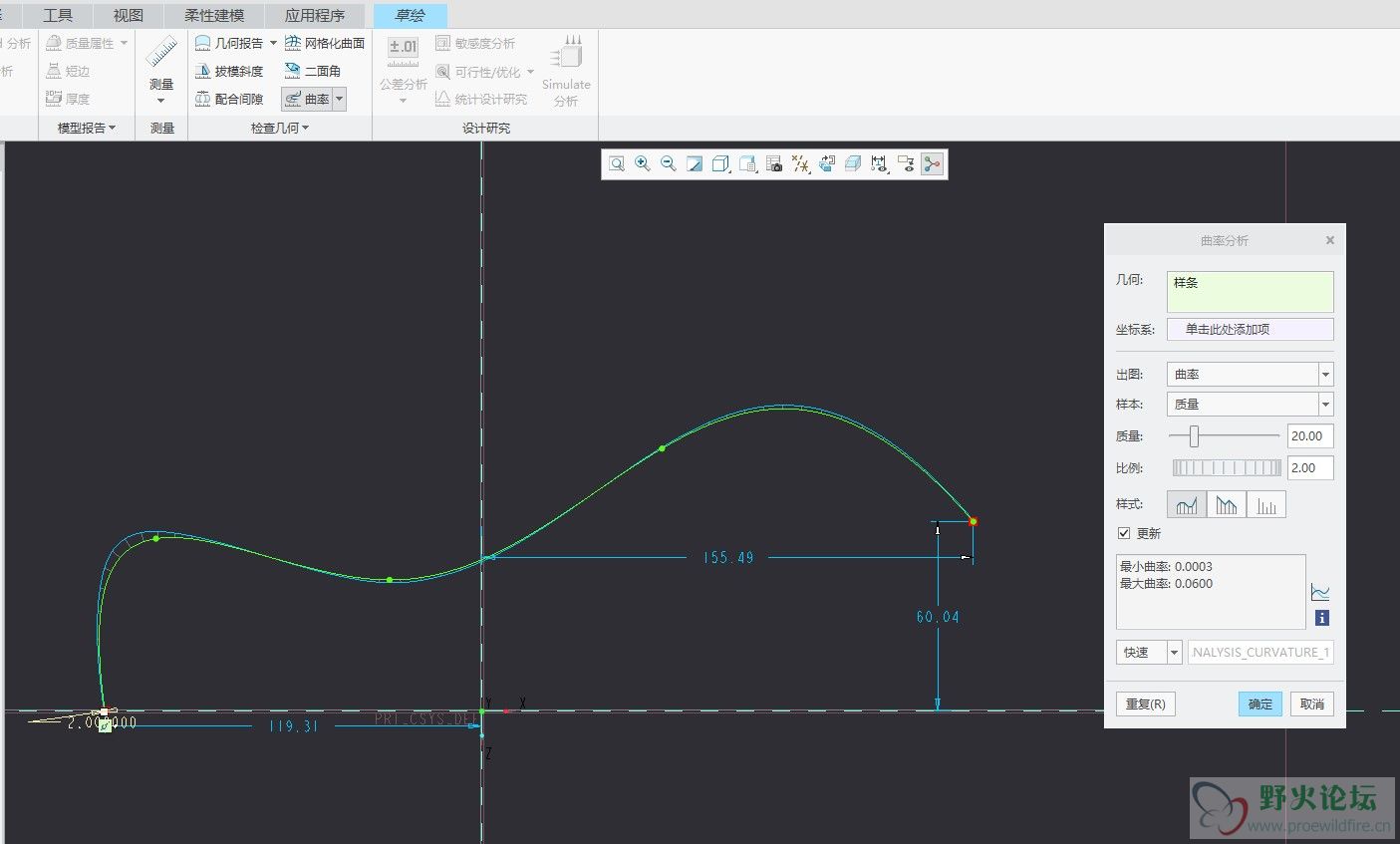Switch to the 工具 tab
The height and width of the screenshot is (844, 1400).
pyautogui.click(x=58, y=15)
